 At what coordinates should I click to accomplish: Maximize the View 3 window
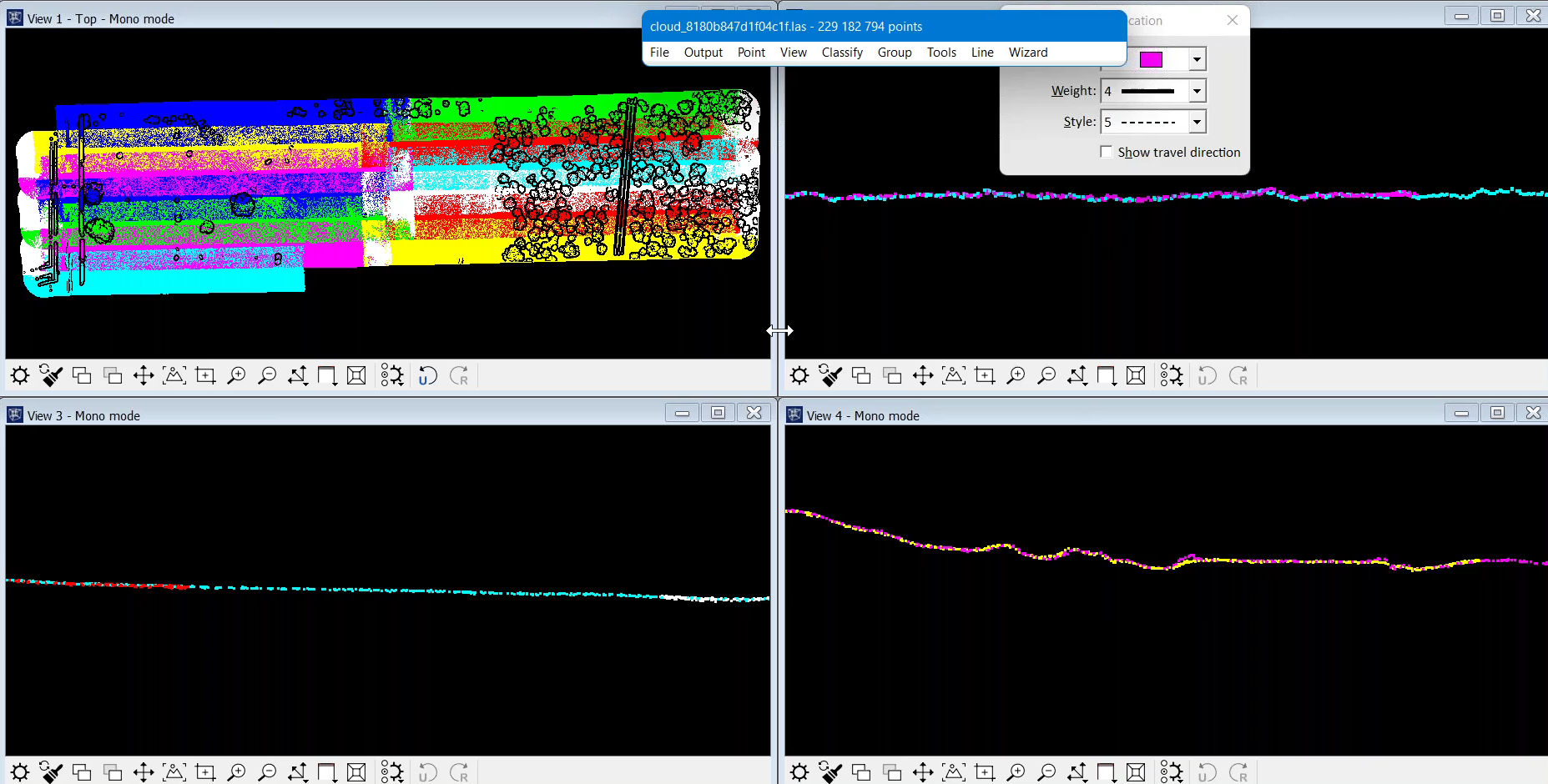point(718,413)
